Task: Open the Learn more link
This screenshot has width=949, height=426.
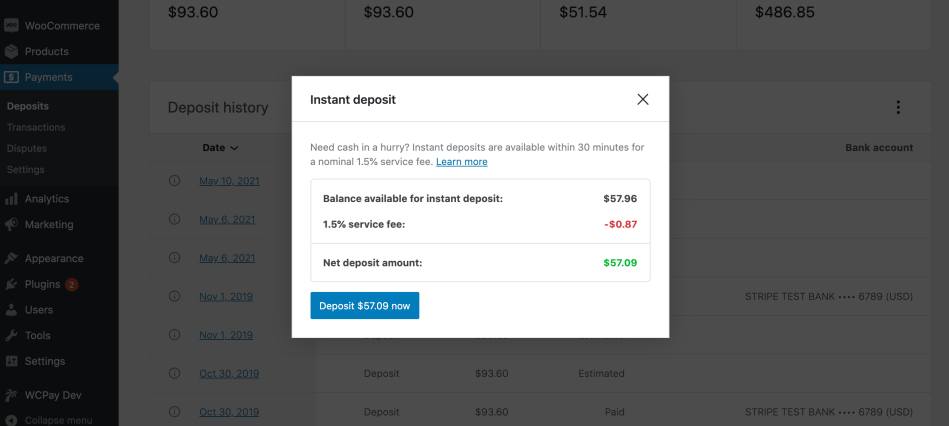Action: [x=462, y=162]
